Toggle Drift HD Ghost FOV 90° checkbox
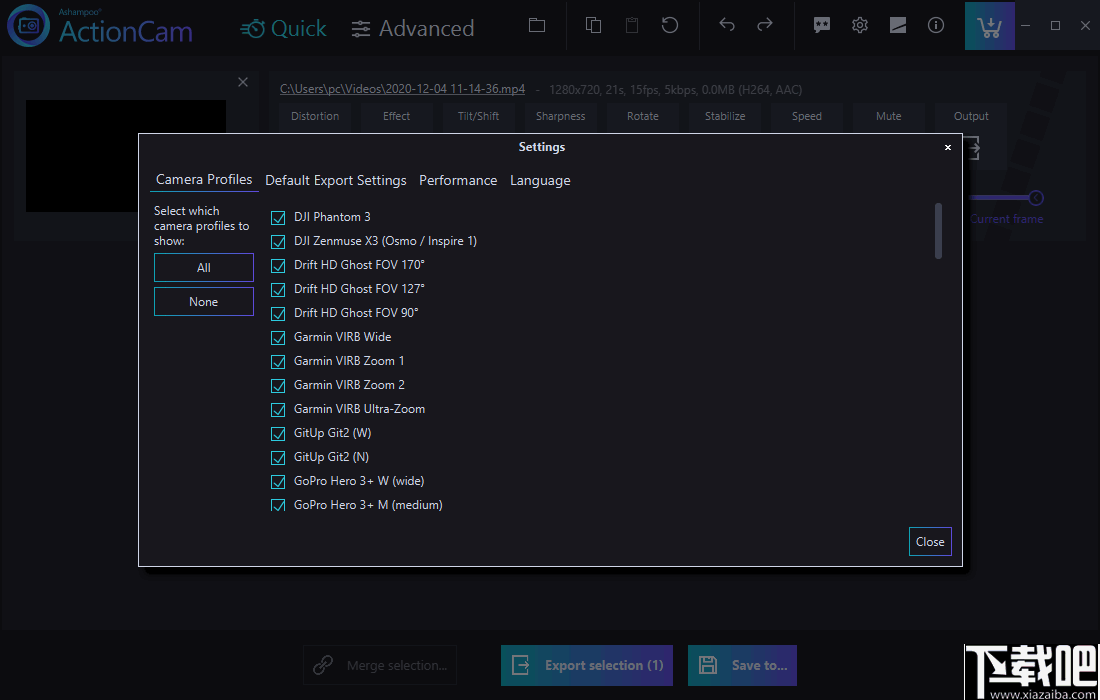 (279, 313)
